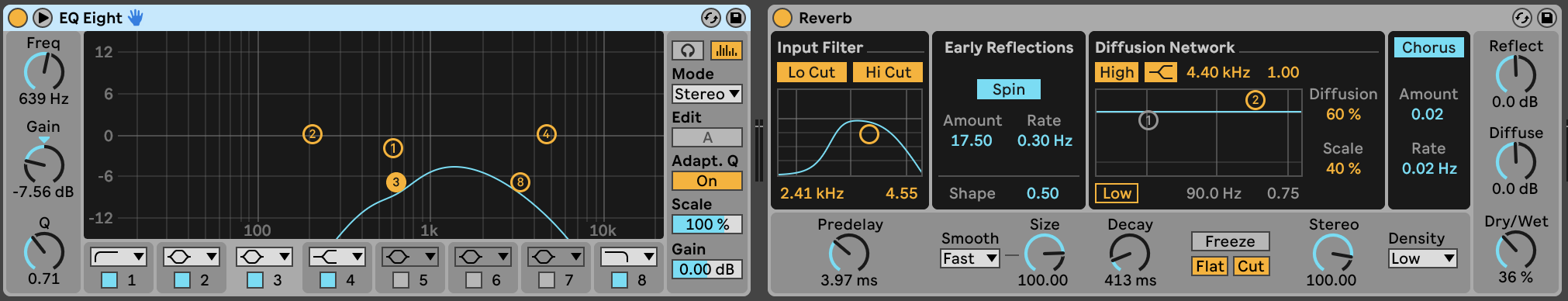This screenshot has width=1568, height=301.
Task: Click the Reflect level knob
Action: (1515, 74)
